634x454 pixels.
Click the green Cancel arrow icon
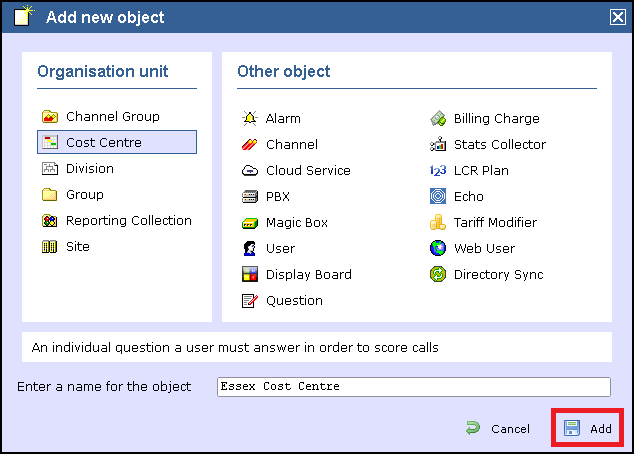pos(473,428)
